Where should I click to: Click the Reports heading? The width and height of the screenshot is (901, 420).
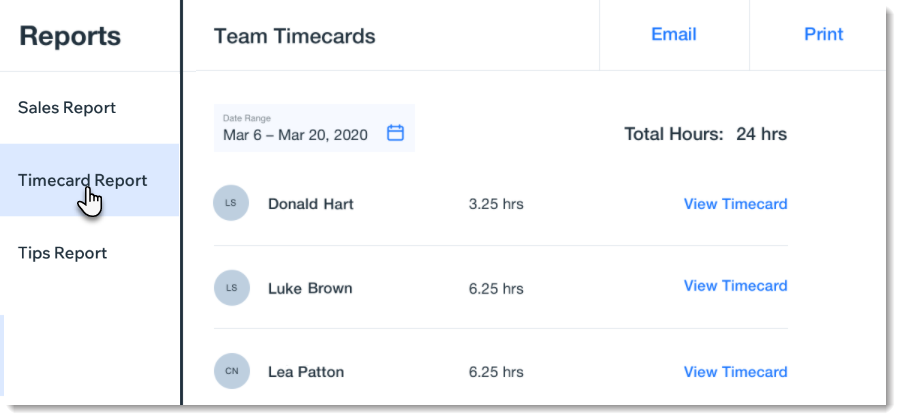coord(70,36)
